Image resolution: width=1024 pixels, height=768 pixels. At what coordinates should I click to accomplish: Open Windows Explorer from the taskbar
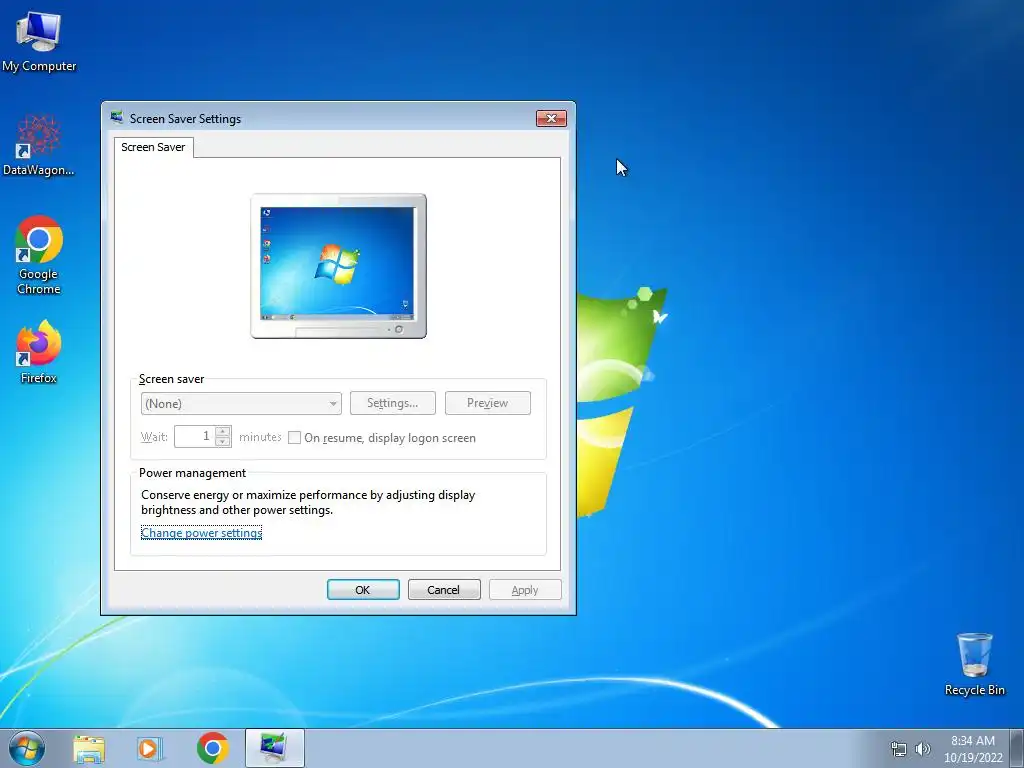click(x=89, y=749)
